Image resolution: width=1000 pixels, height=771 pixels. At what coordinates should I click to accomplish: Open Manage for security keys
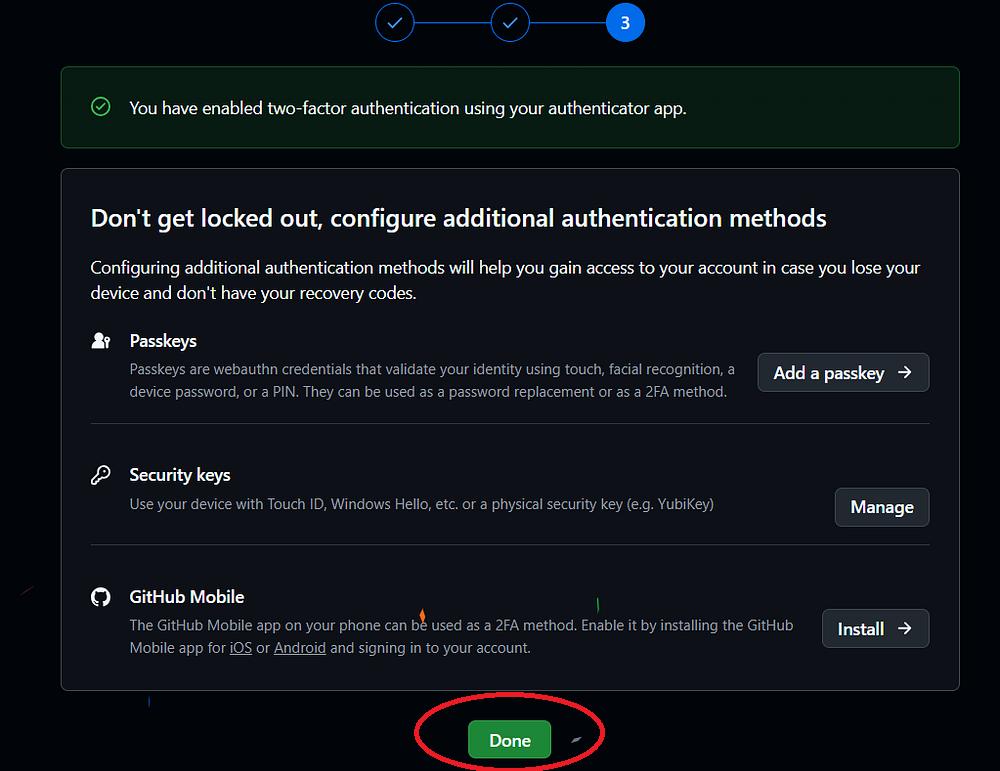click(882, 507)
